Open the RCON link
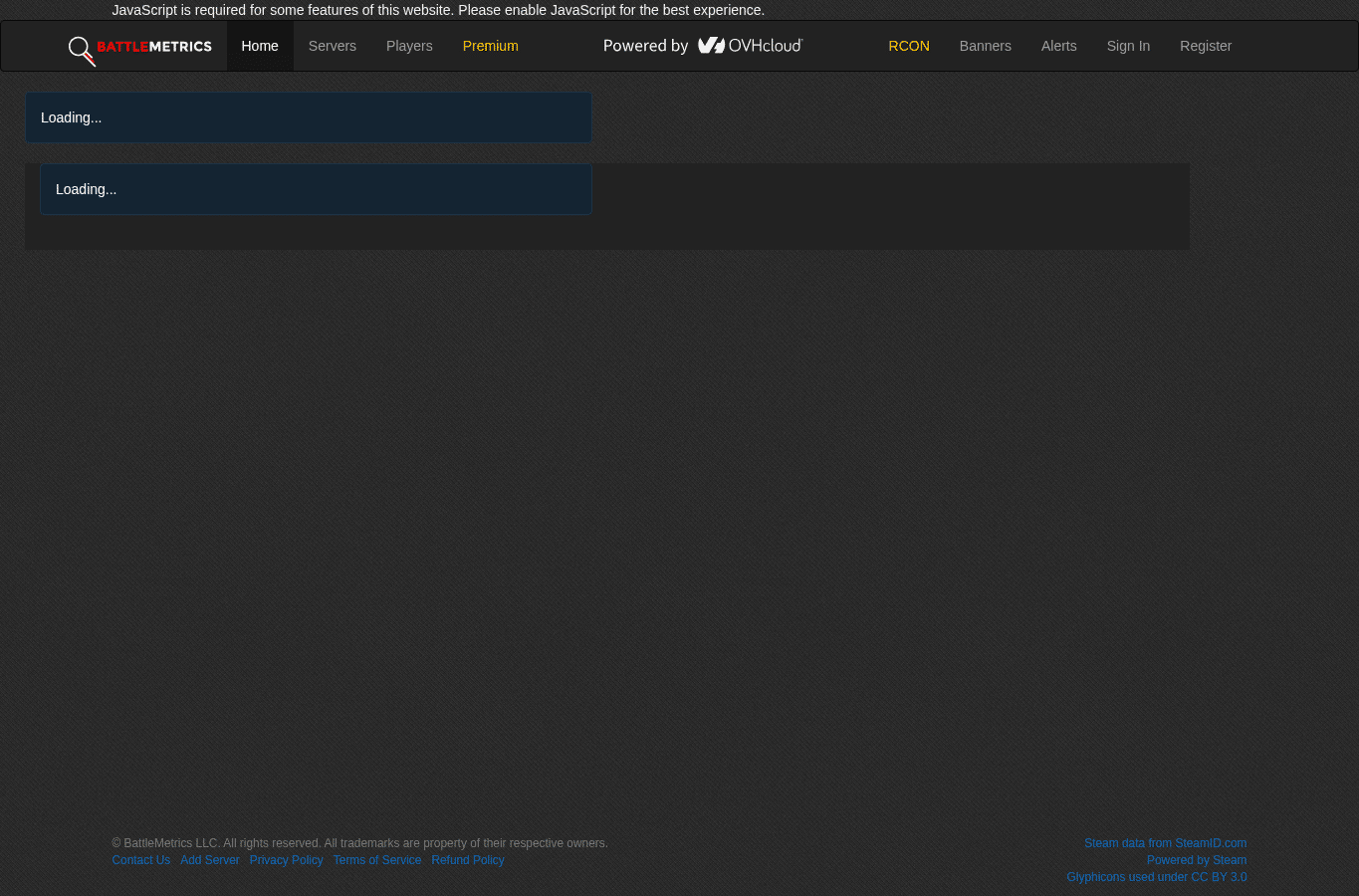 click(x=909, y=46)
